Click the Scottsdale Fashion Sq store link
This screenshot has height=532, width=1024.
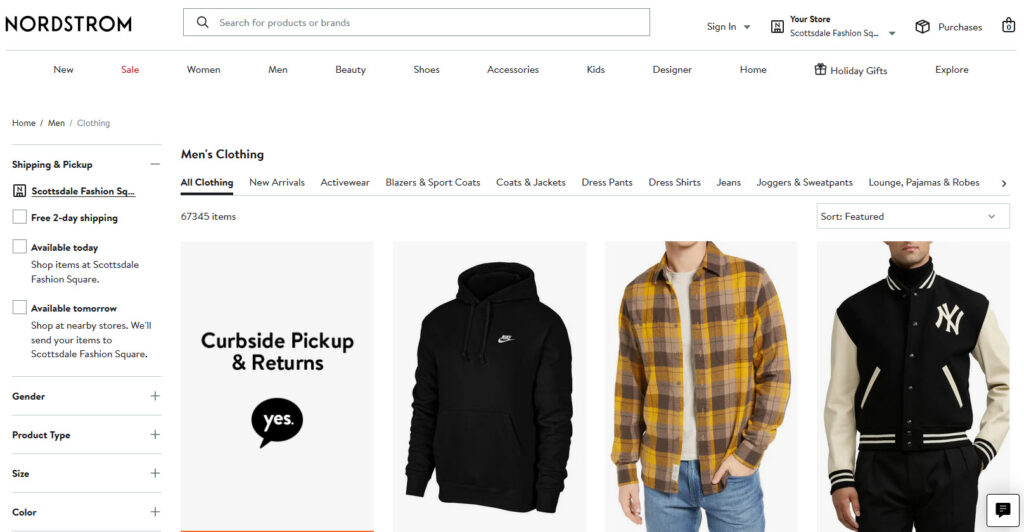(x=83, y=191)
